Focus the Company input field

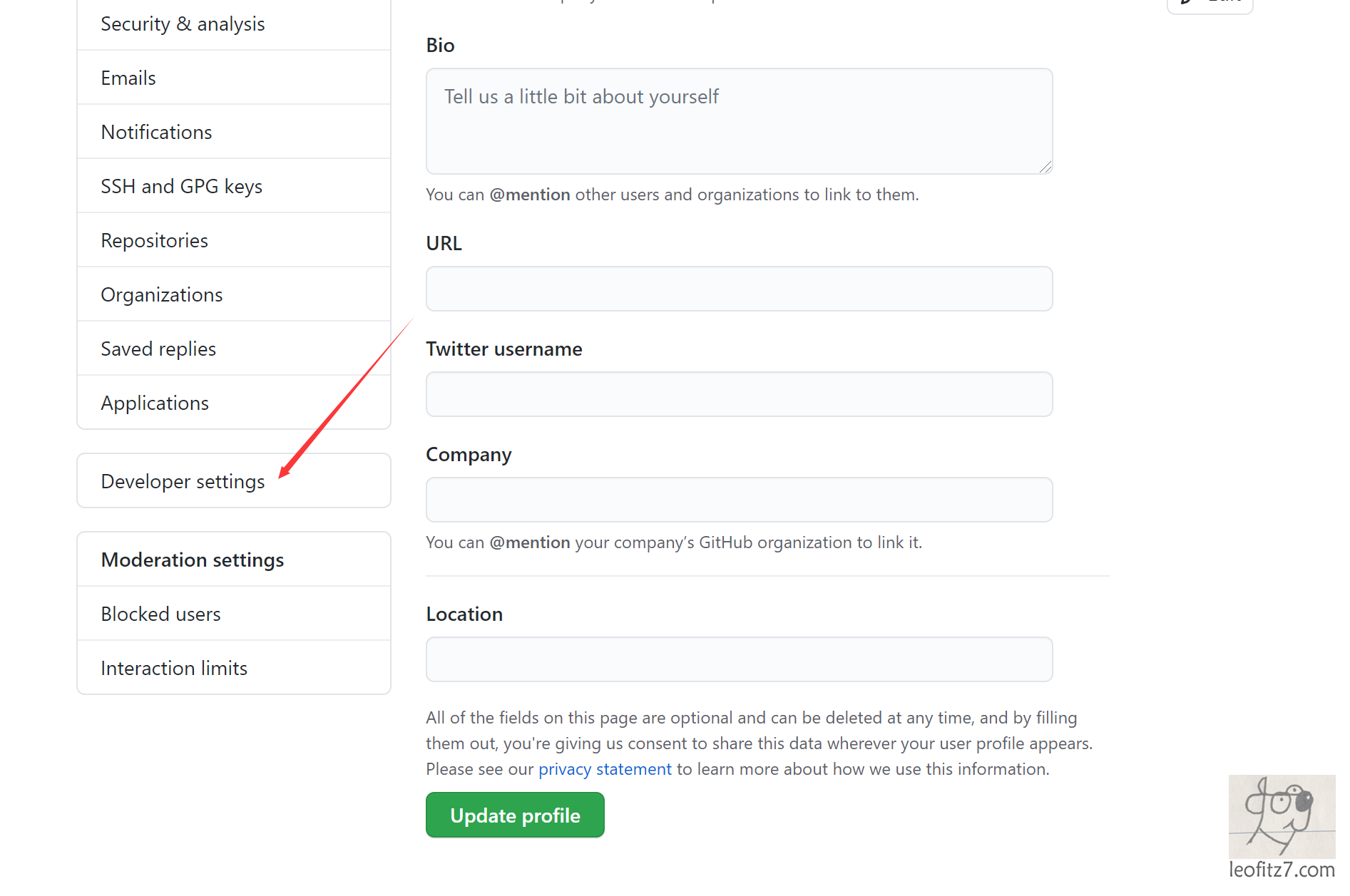coord(739,500)
